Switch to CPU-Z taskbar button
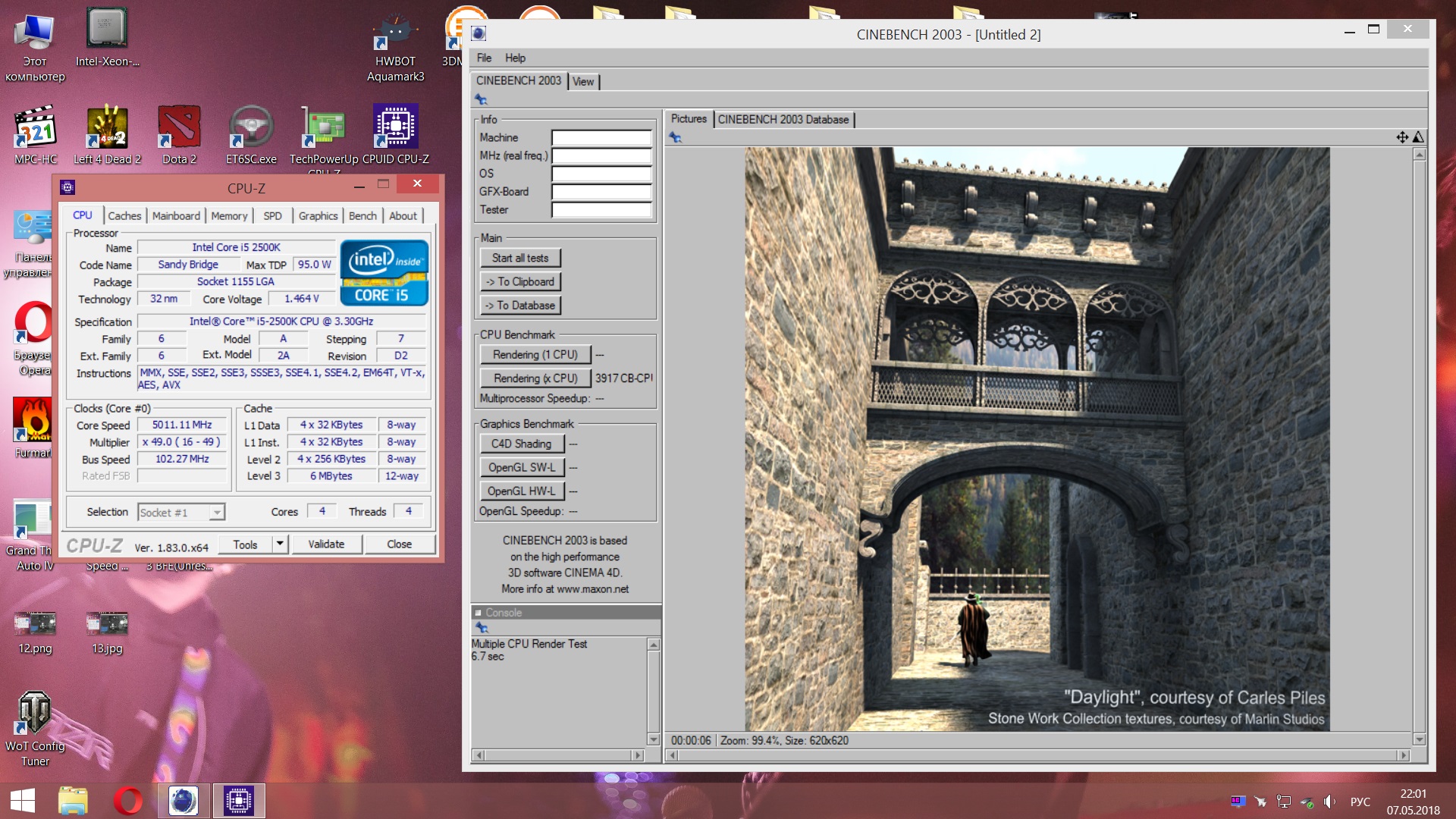1456x819 pixels. [238, 801]
